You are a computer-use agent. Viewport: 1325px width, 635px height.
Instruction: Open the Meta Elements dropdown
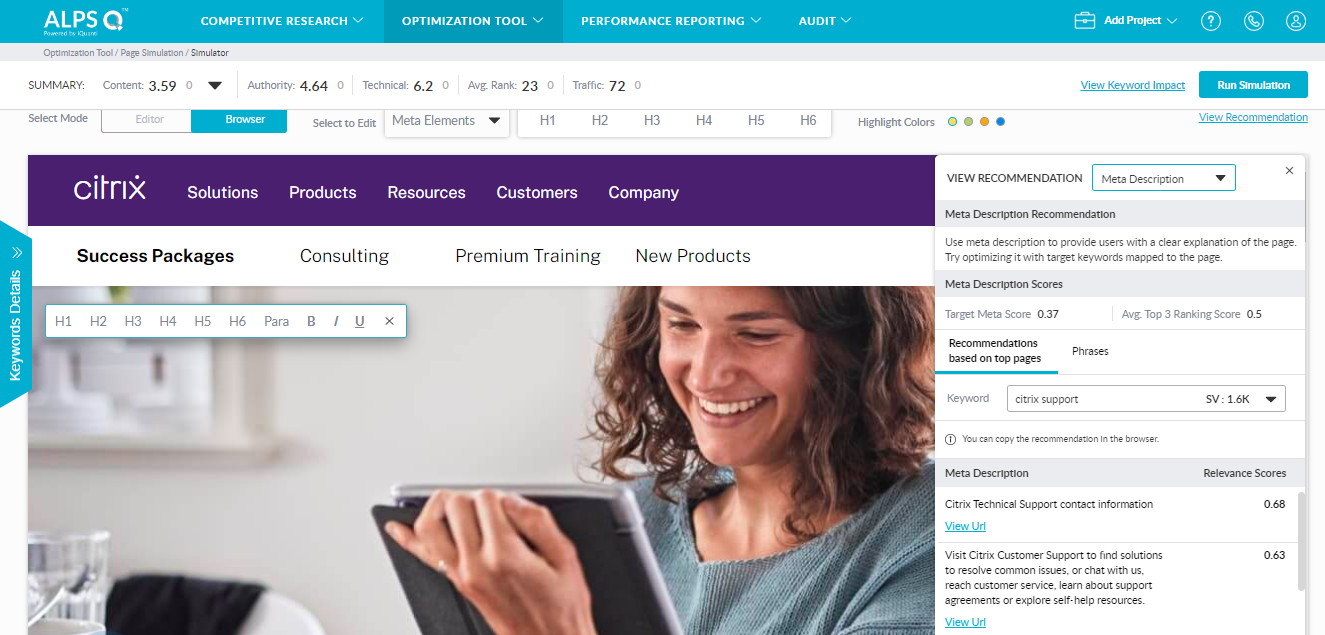(447, 121)
